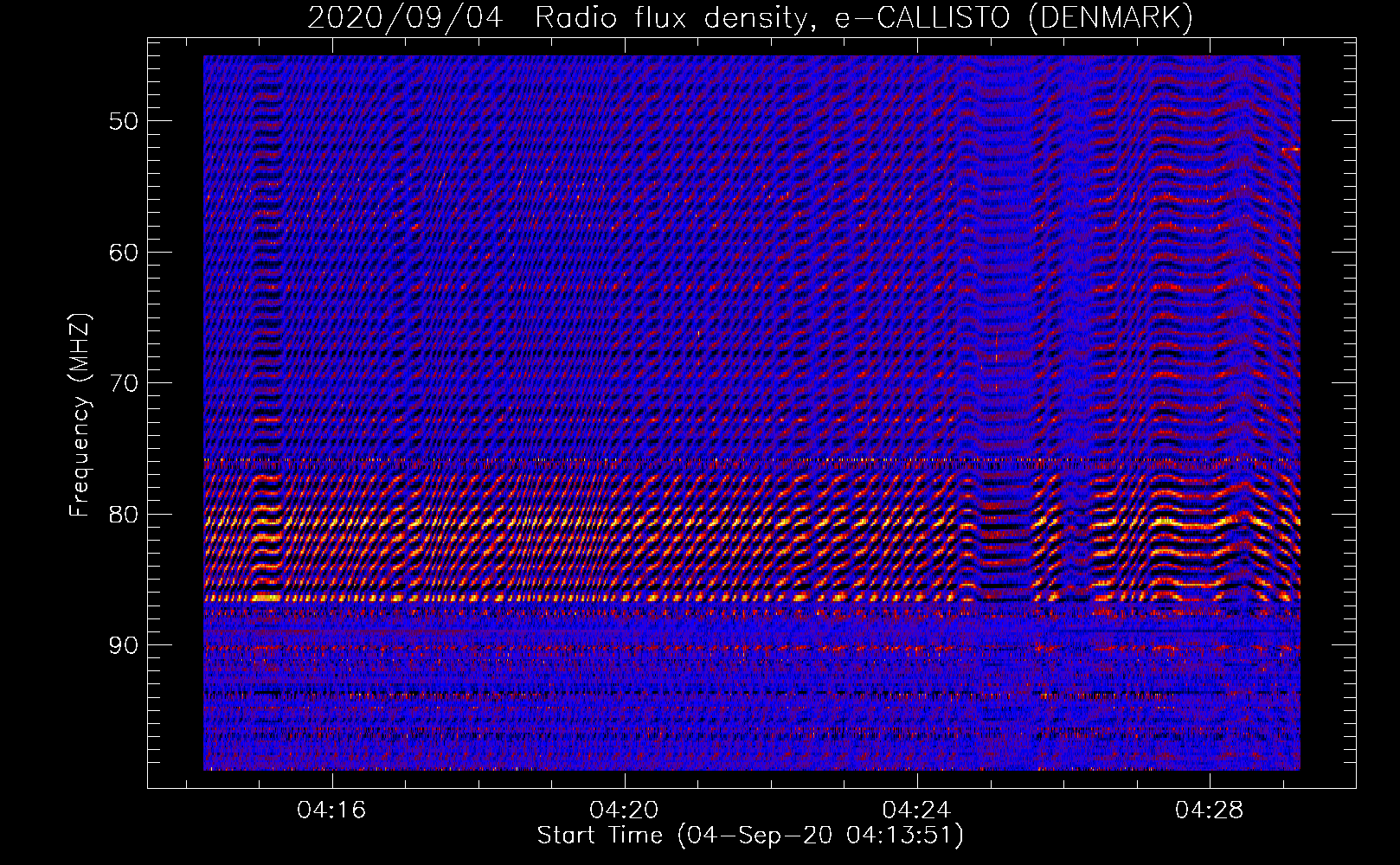Click the "Frequency (MHZ)" axis label
Viewport: 1400px width, 865px height.
point(80,415)
